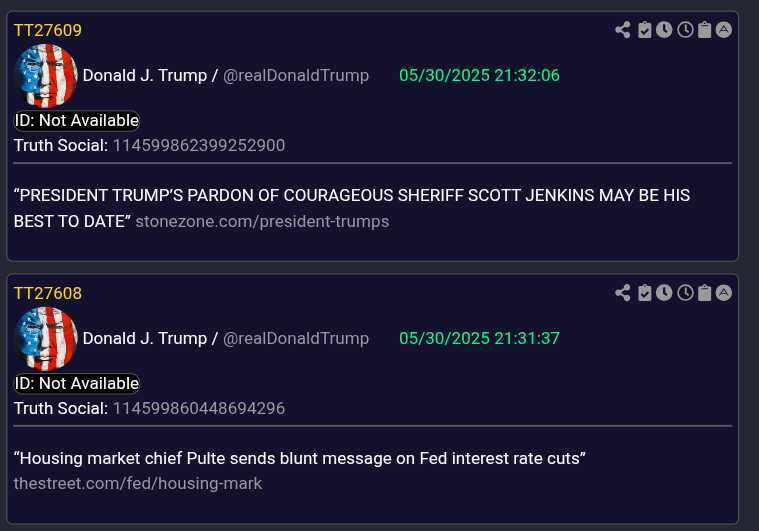This screenshot has width=759, height=531.
Task: Open Truth Social ID 114599862399252900
Action: 199,145
